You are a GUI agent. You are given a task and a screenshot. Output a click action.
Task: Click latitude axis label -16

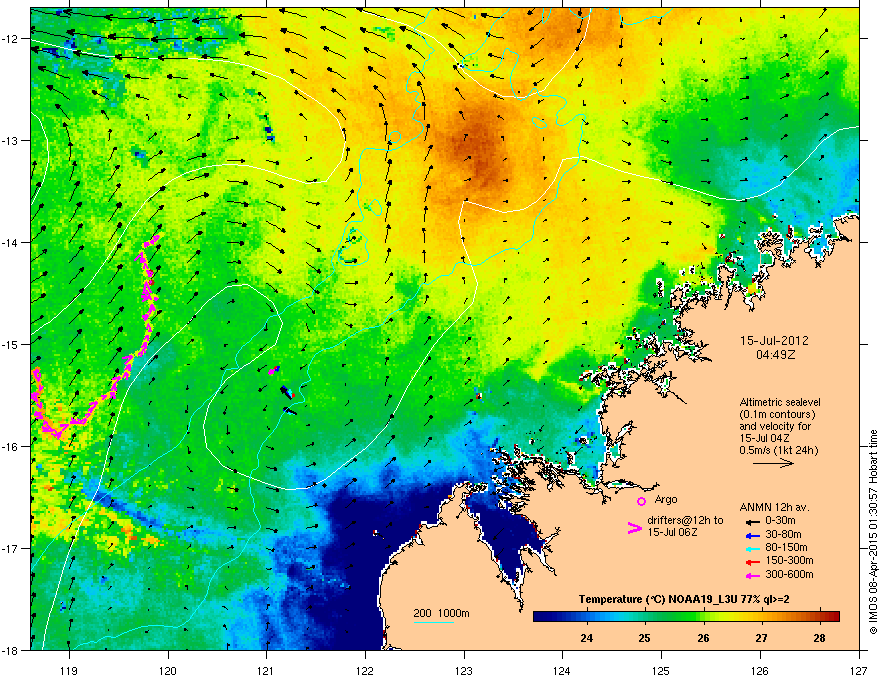pos(10,447)
